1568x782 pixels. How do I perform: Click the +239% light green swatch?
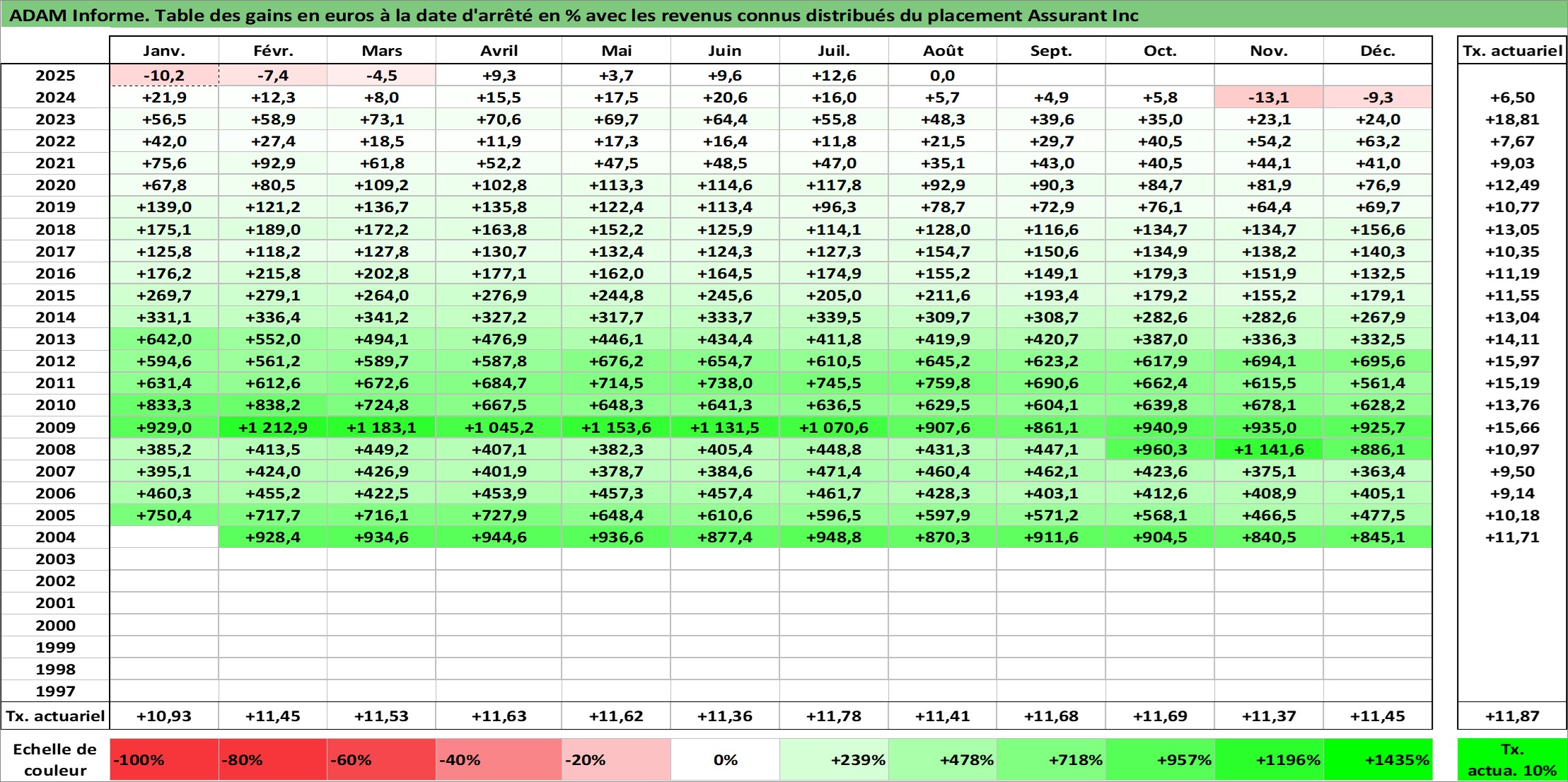click(834, 759)
